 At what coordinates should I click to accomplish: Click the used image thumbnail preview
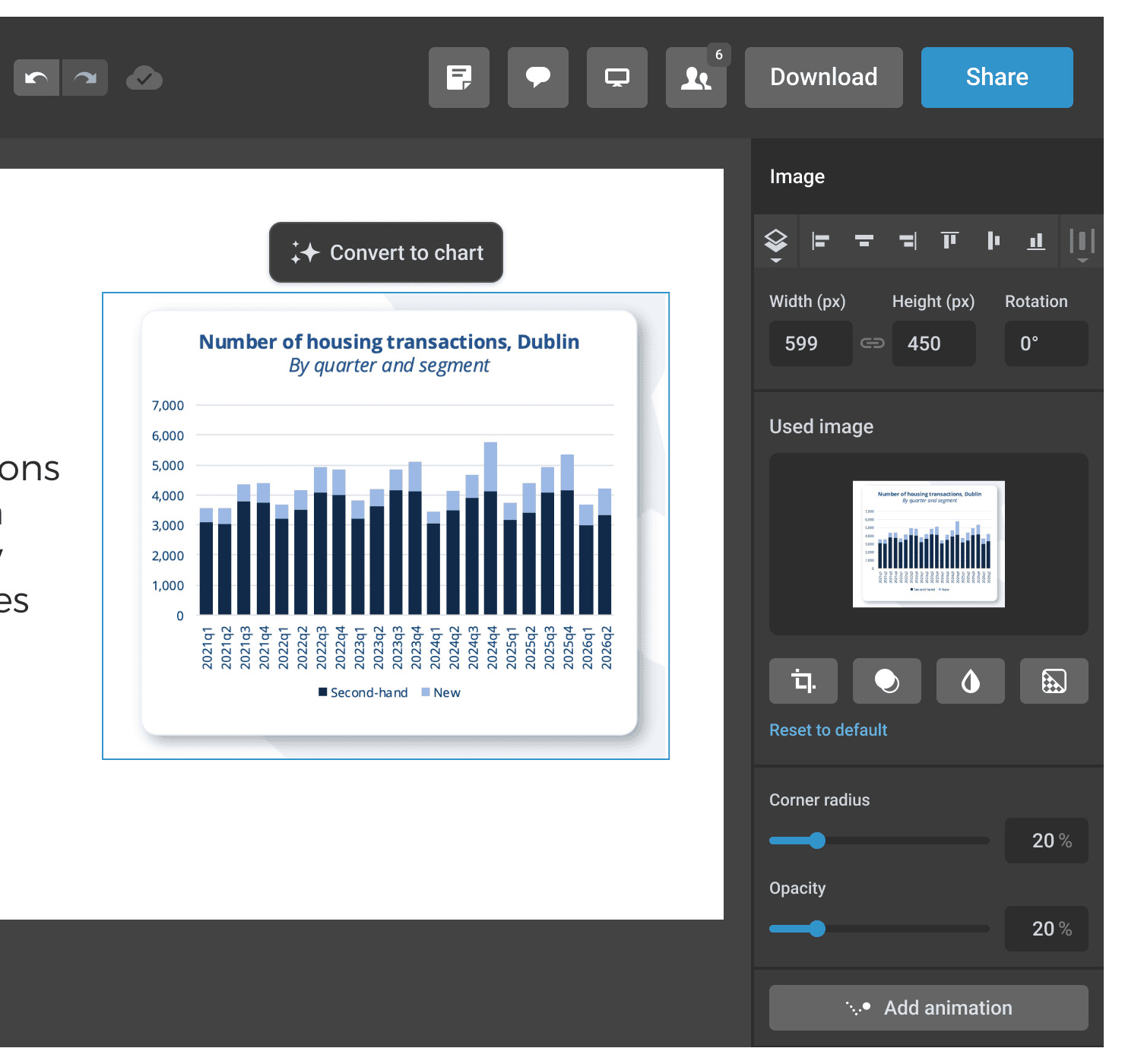[929, 544]
